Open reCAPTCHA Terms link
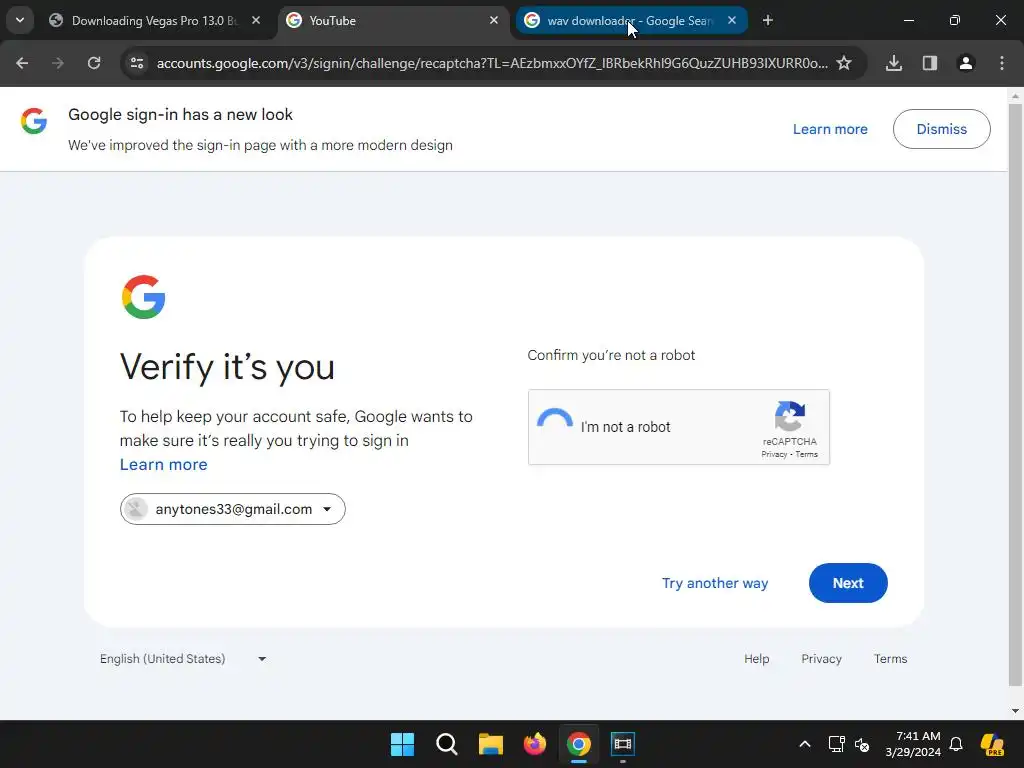The image size is (1024, 768). 807,455
